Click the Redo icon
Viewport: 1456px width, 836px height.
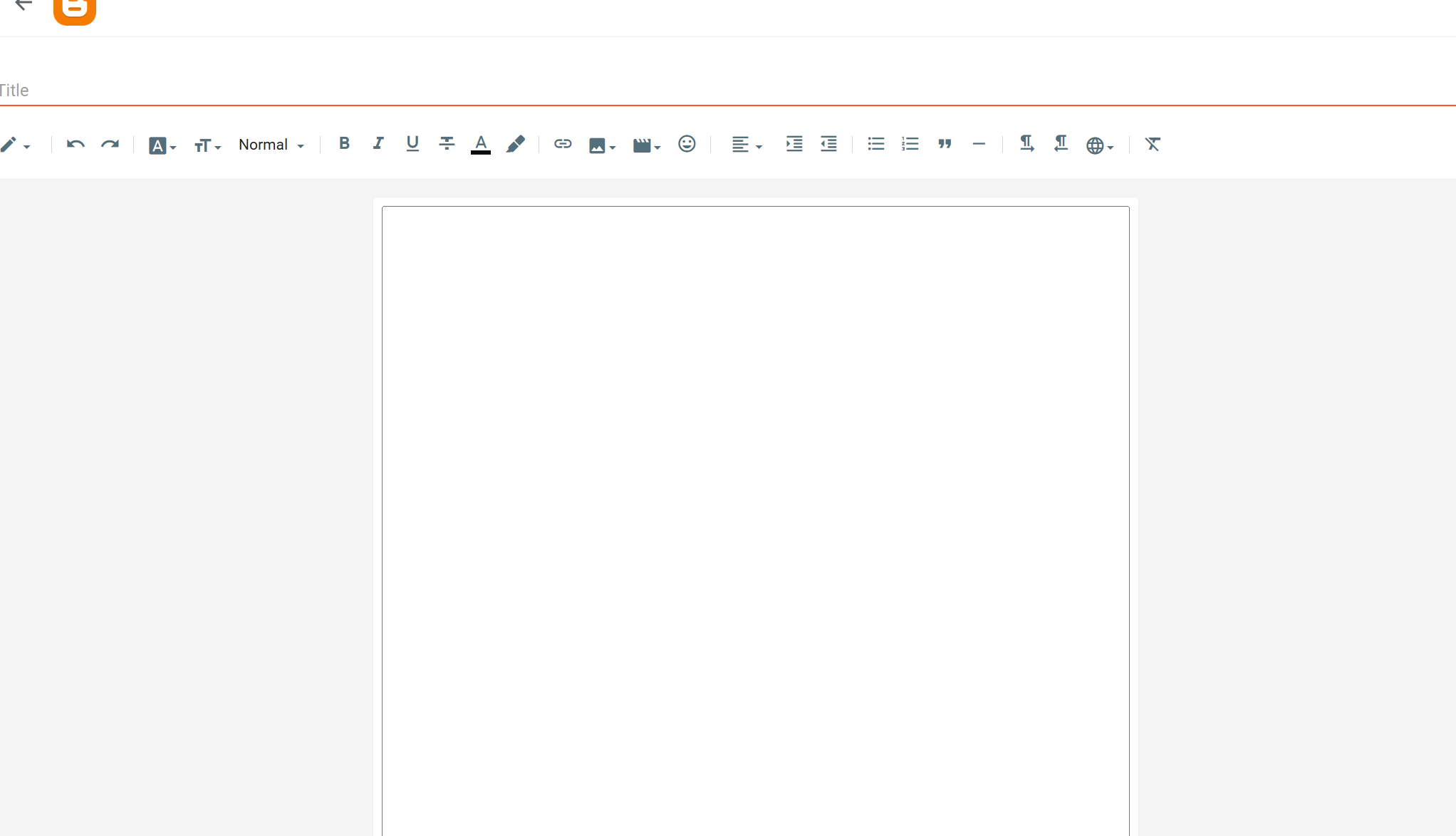(110, 145)
